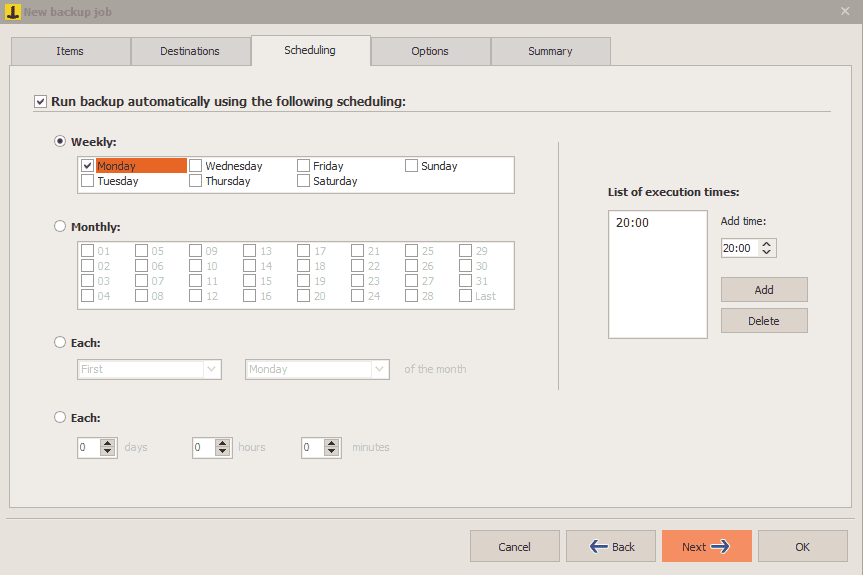Check day 28 of the month

(411, 296)
